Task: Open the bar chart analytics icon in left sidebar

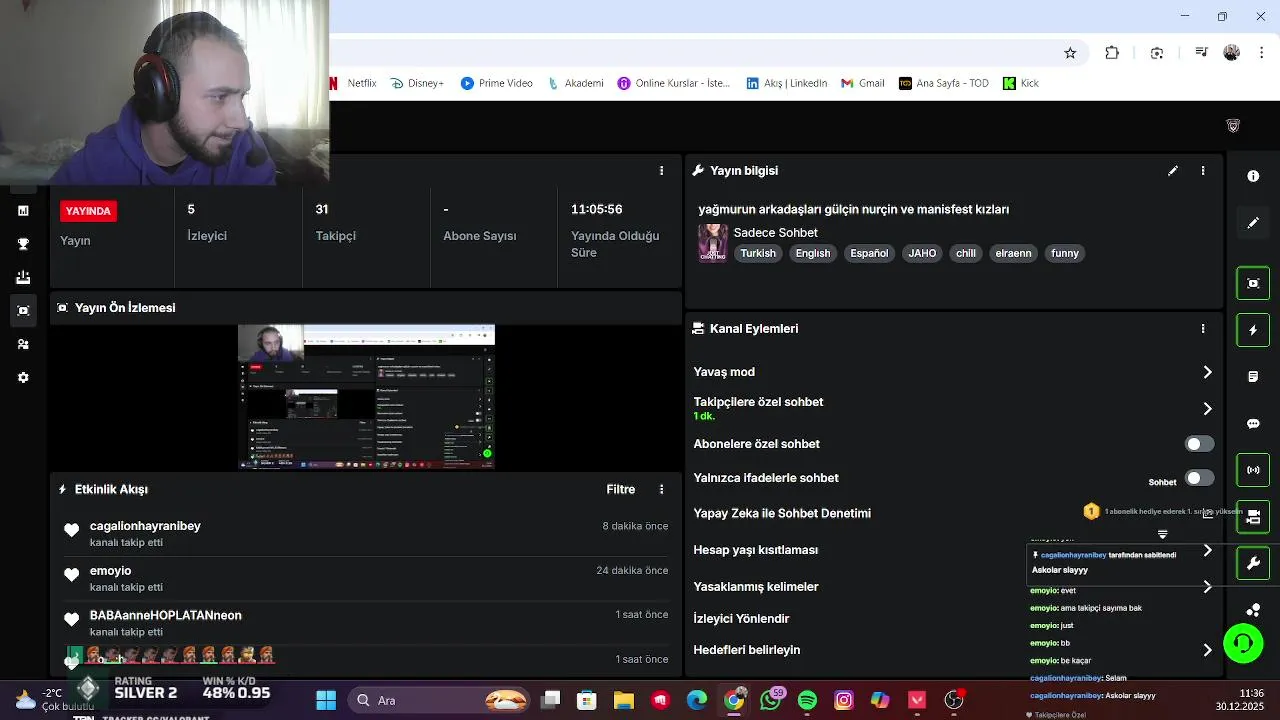Action: point(23,211)
